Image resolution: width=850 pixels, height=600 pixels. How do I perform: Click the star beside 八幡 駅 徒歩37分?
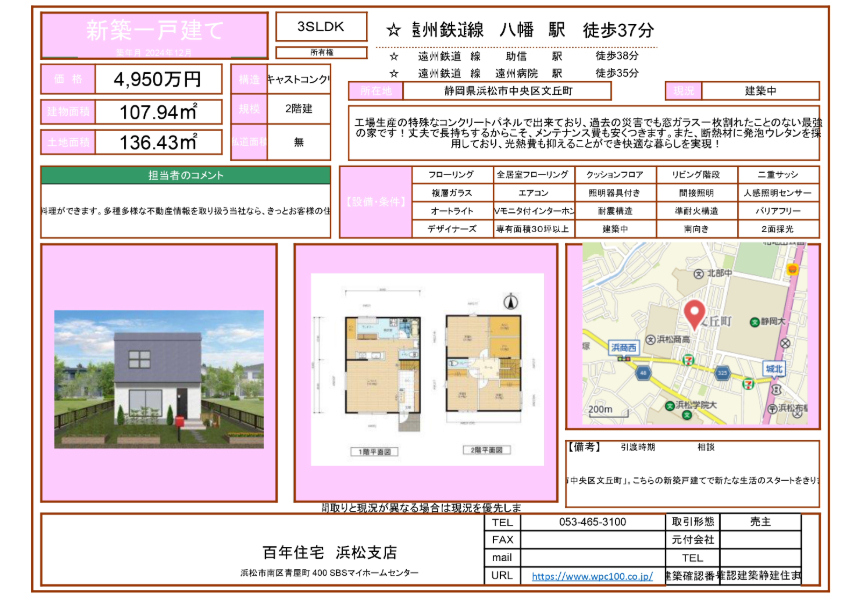(x=394, y=30)
